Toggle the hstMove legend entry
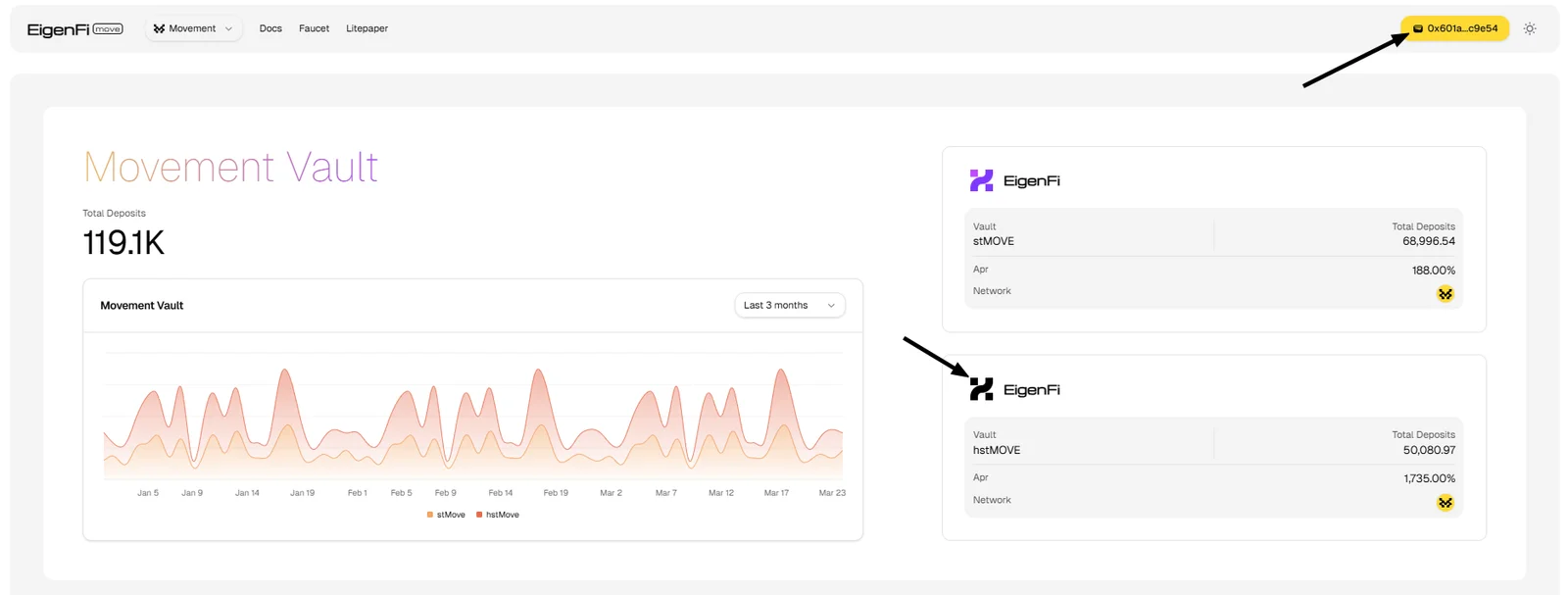The width and height of the screenshot is (1568, 595). coord(498,515)
